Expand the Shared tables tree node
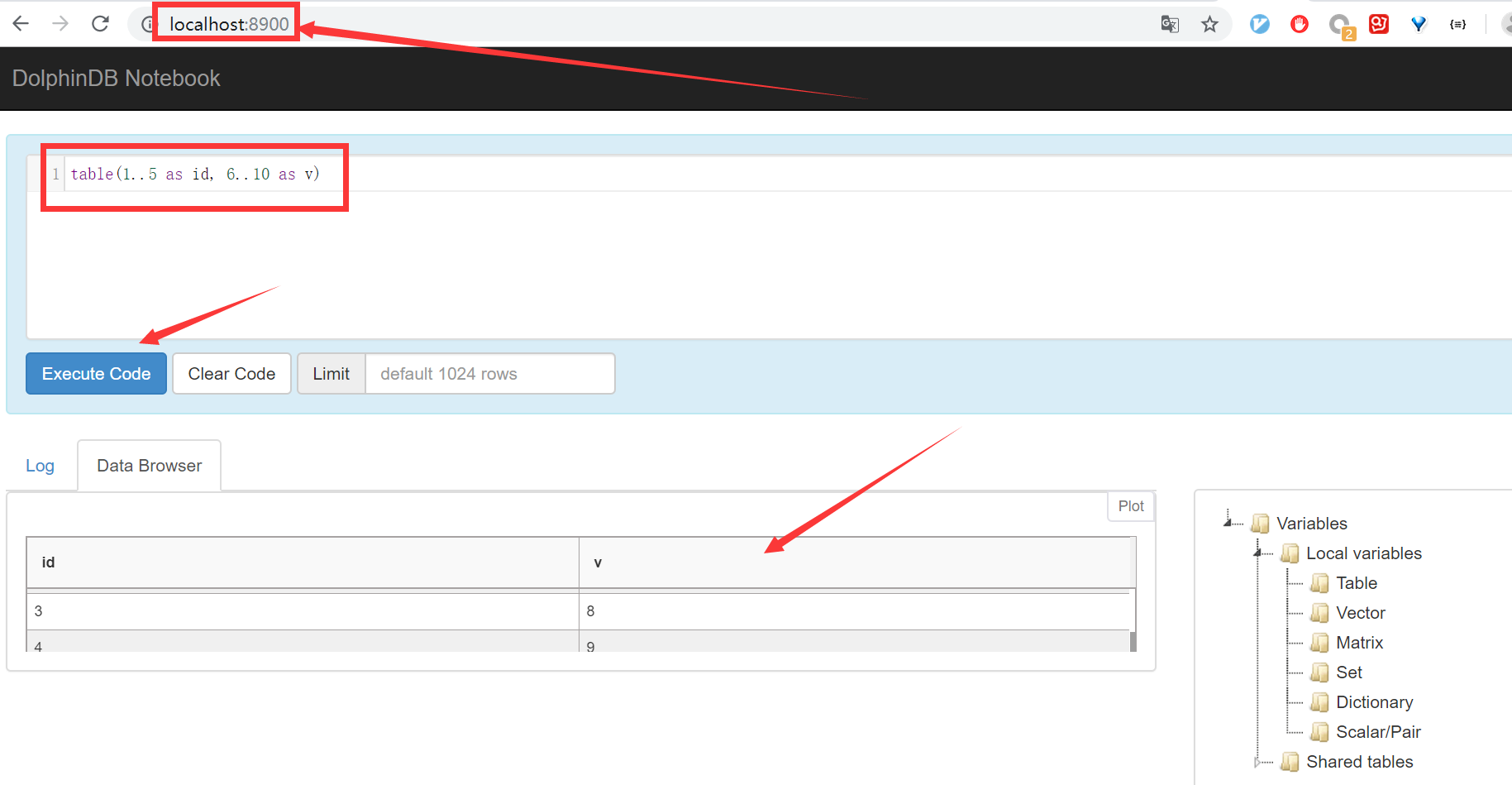1512x785 pixels. pyautogui.click(x=1258, y=762)
